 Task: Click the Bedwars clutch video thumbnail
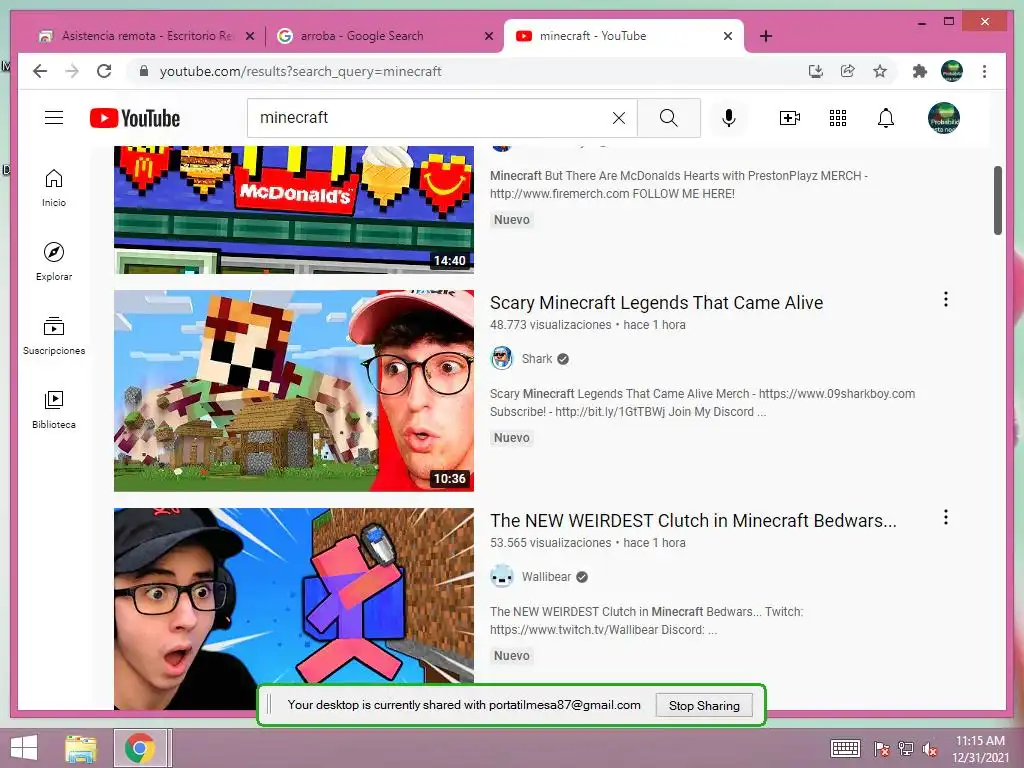coord(294,609)
